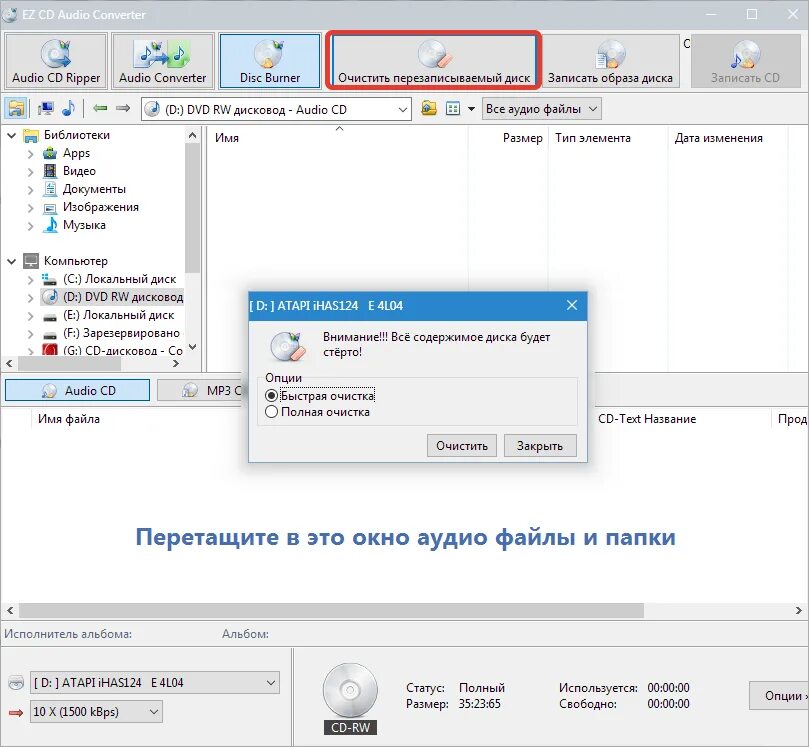The height and width of the screenshot is (747, 809).
Task: Click the view layout grid icon
Action: (453, 109)
